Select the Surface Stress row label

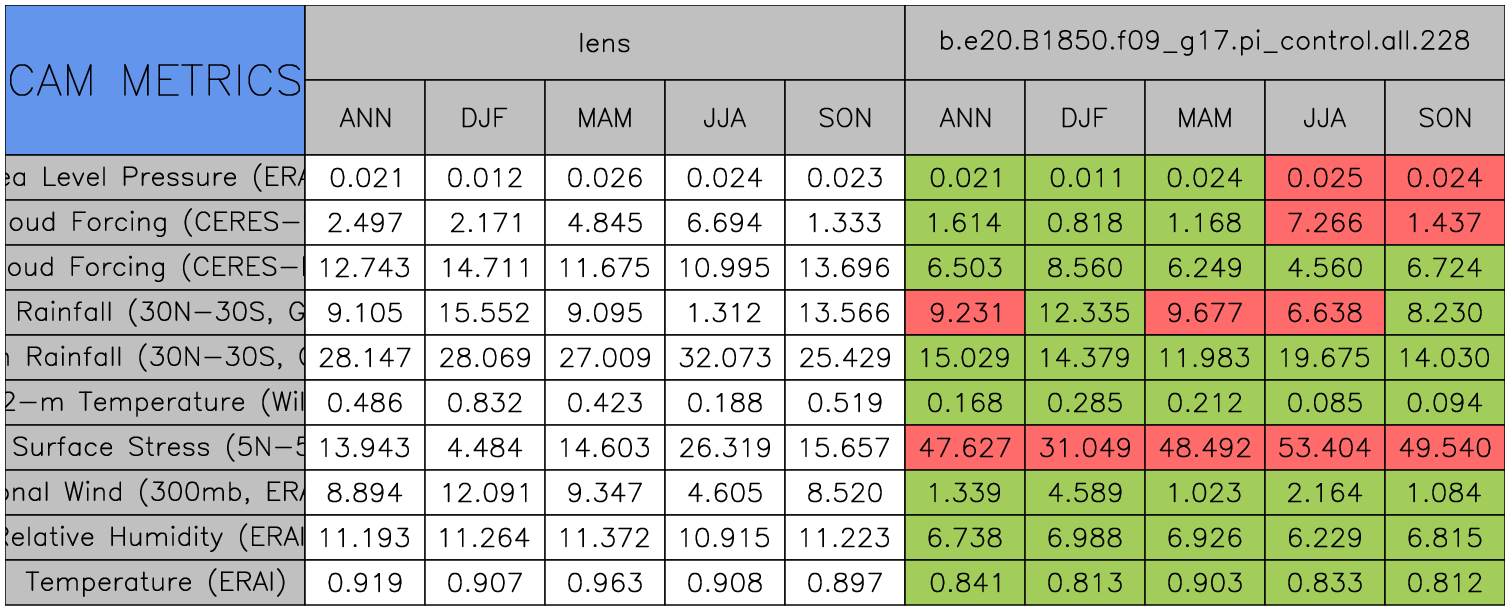click(x=155, y=447)
